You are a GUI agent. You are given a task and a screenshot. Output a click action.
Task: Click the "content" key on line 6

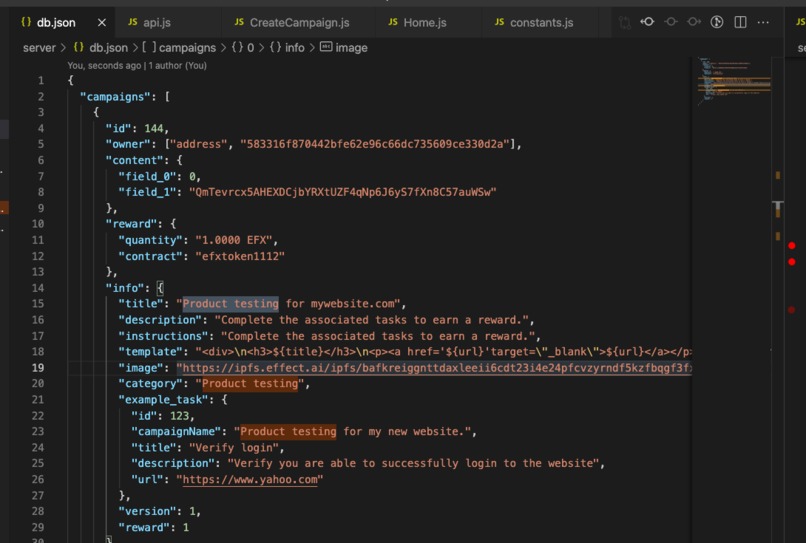pyautogui.click(x=134, y=160)
